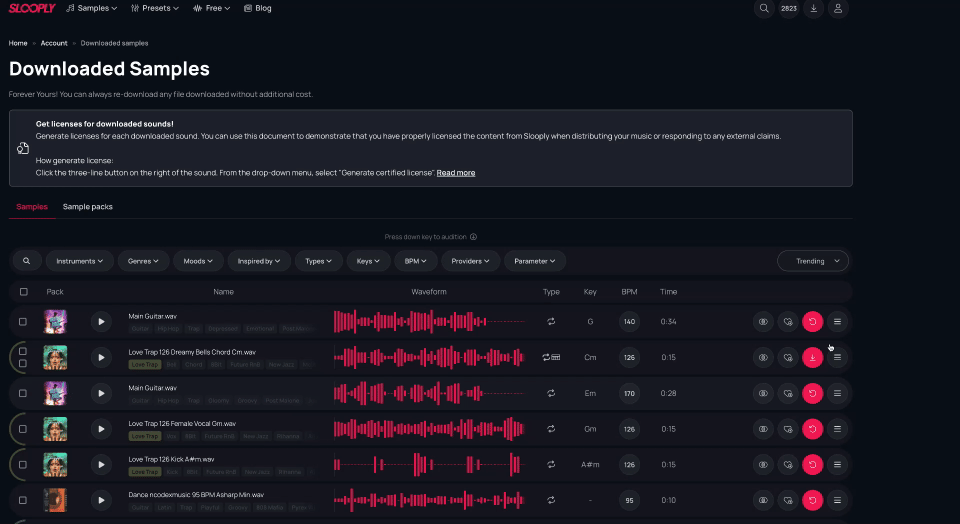960x524 pixels.
Task: Open three-line menu for Main Guitar.wav key Em
Action: click(x=837, y=393)
